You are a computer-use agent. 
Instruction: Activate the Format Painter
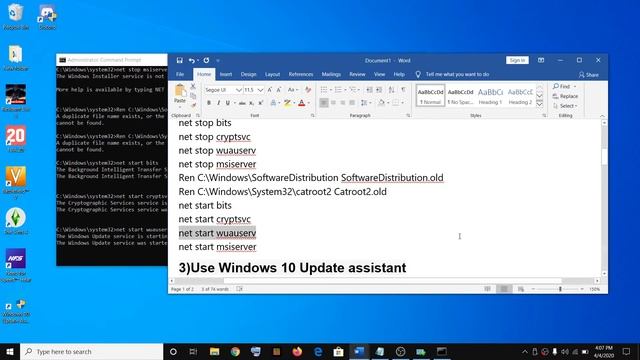[193, 105]
